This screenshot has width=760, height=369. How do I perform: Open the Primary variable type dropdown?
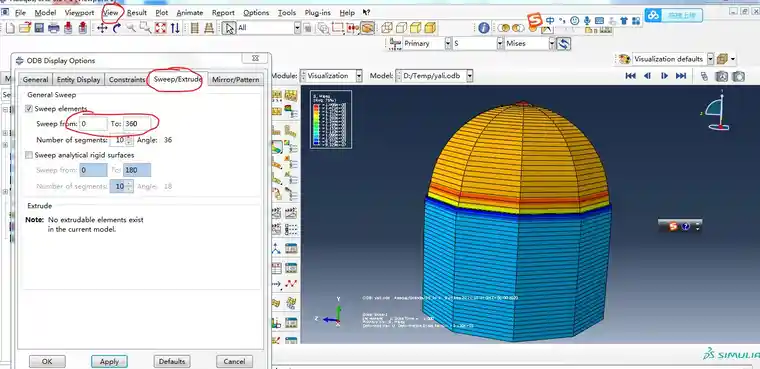coord(448,44)
